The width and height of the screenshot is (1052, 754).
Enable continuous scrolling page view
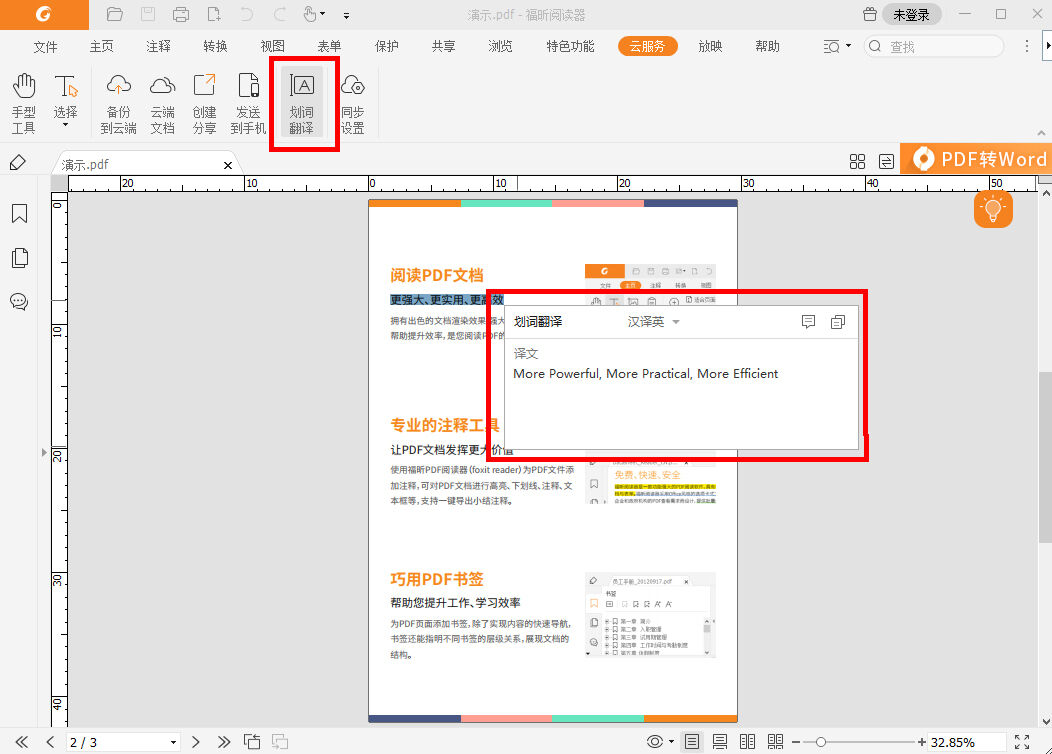click(x=719, y=741)
